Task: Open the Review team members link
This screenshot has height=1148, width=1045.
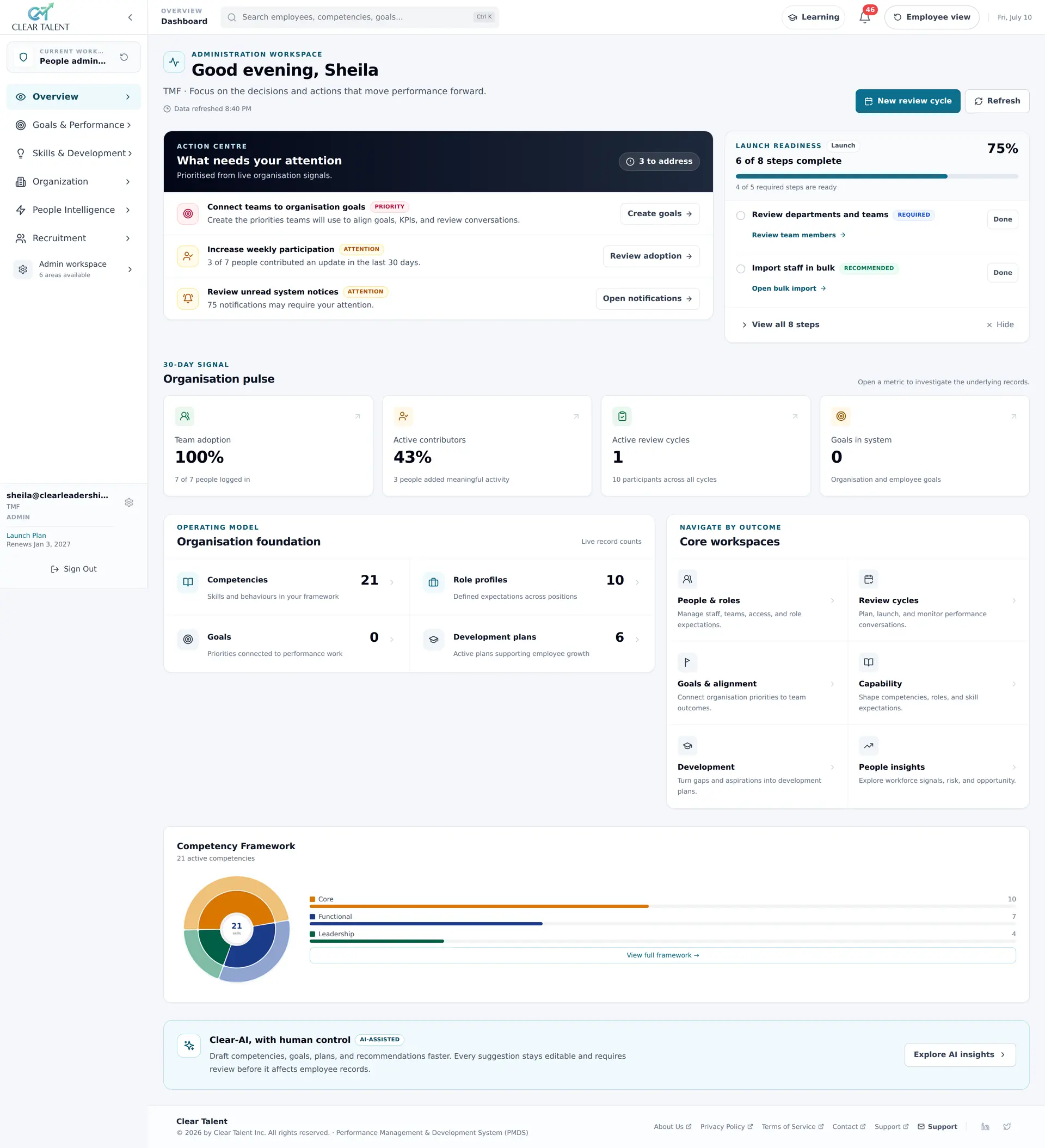Action: [x=798, y=235]
